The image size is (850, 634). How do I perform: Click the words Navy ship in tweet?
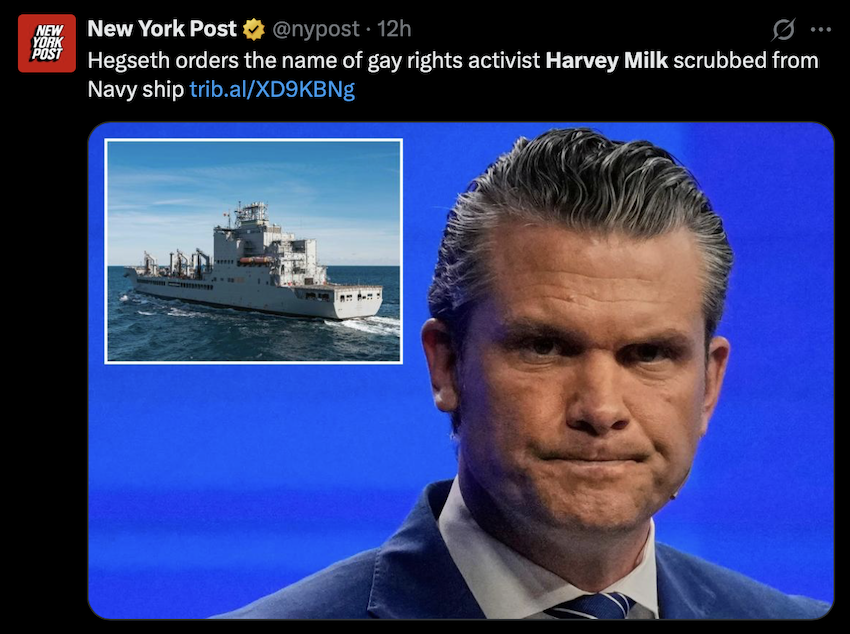click(x=136, y=89)
